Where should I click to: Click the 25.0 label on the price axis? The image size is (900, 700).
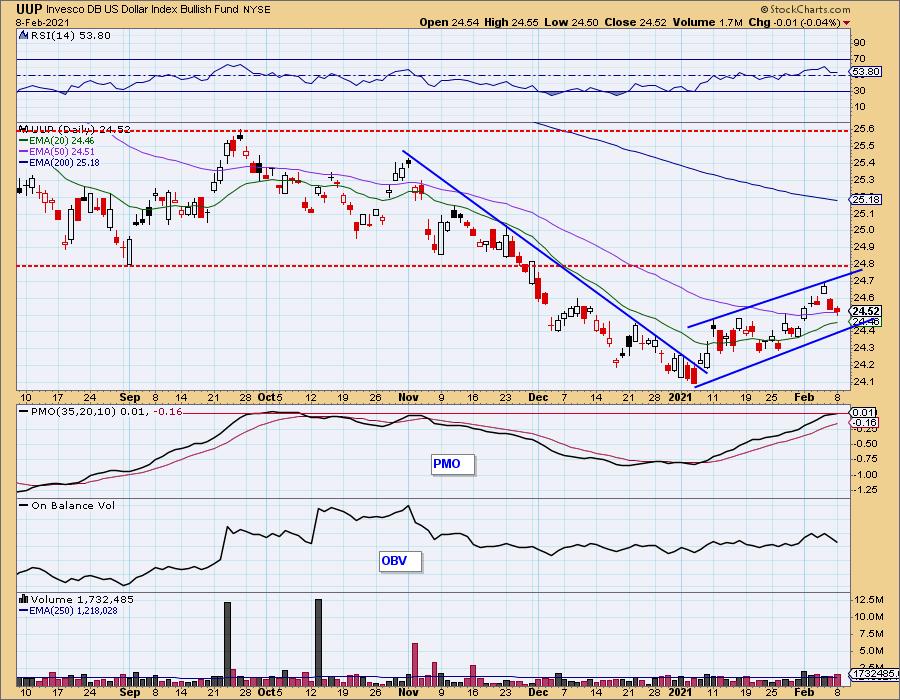863,230
